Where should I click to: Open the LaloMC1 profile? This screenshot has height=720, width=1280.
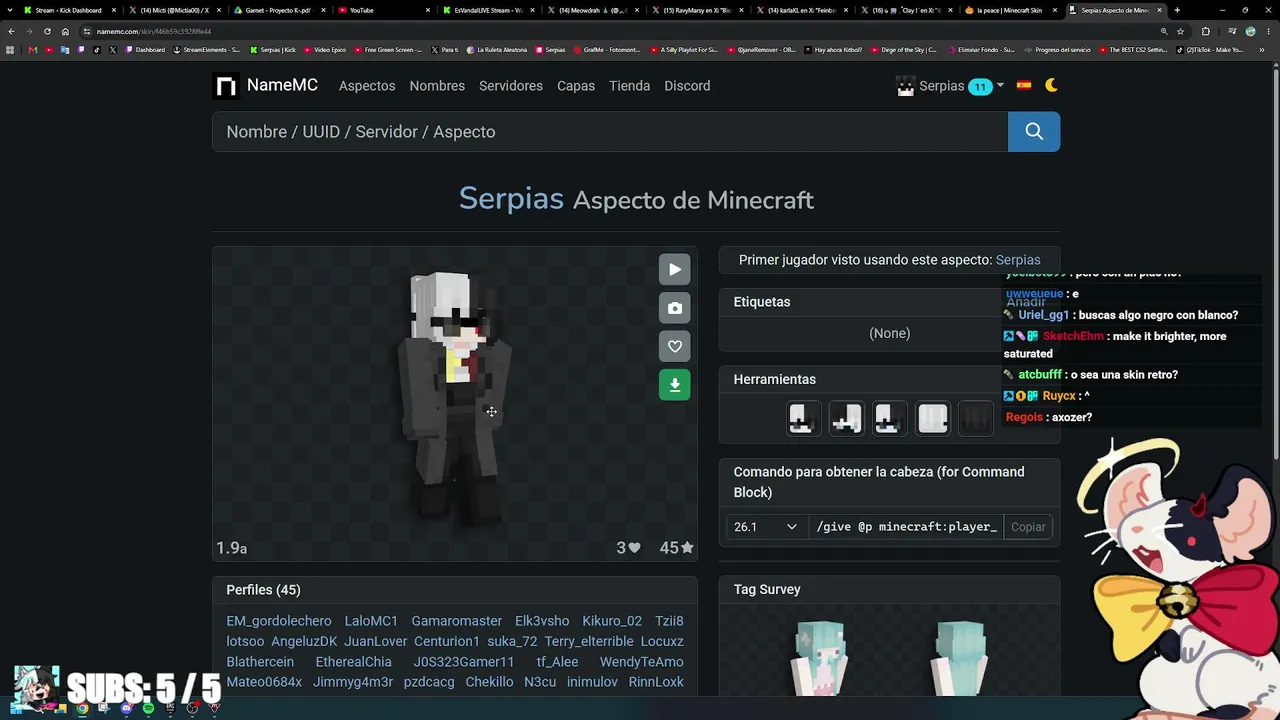click(371, 621)
